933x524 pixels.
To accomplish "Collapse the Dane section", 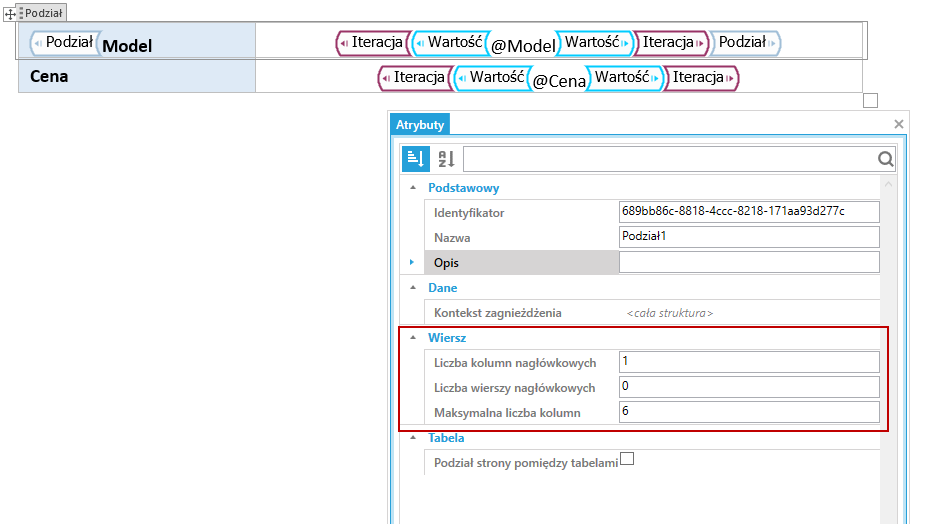I will (x=413, y=288).
